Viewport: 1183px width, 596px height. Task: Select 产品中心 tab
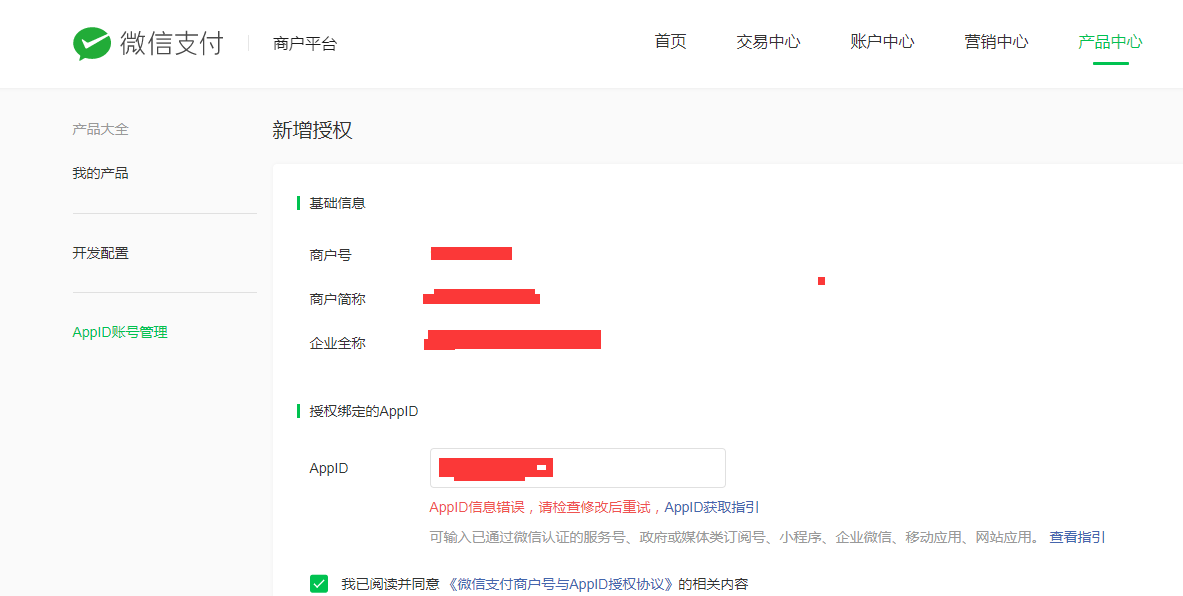pyautogui.click(x=1110, y=41)
